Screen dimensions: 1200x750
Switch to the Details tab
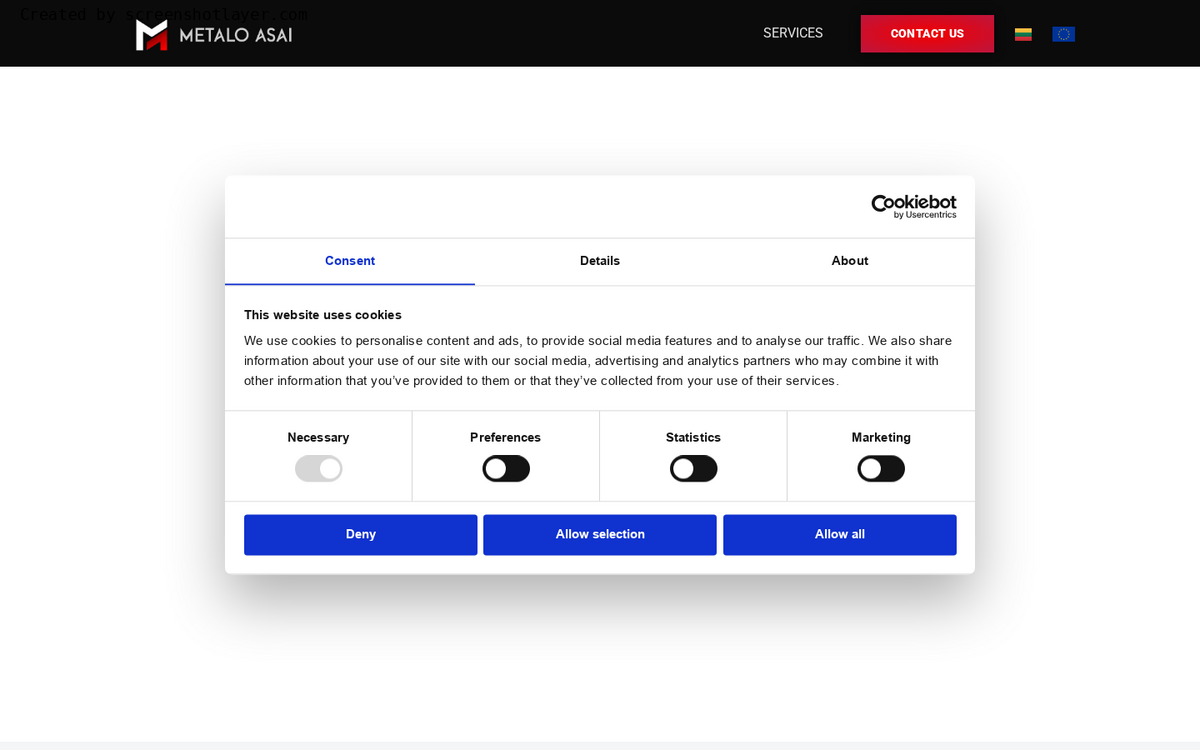(x=600, y=261)
